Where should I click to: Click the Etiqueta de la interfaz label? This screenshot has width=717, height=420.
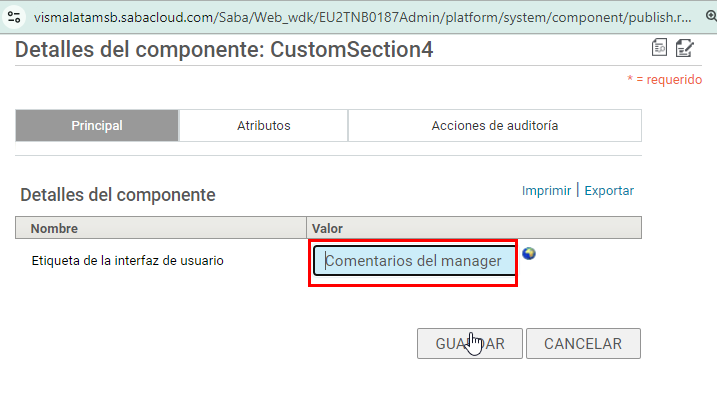[127, 261]
